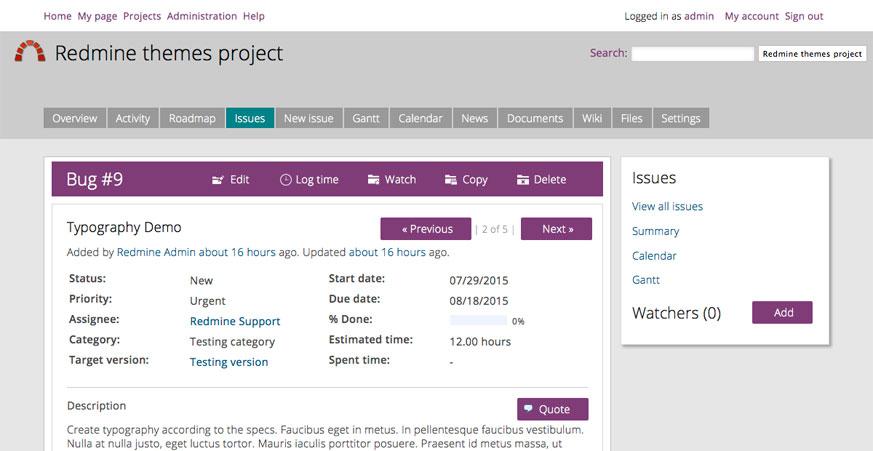The width and height of the screenshot is (873, 451).
Task: Open the Wiki tab
Action: [592, 118]
